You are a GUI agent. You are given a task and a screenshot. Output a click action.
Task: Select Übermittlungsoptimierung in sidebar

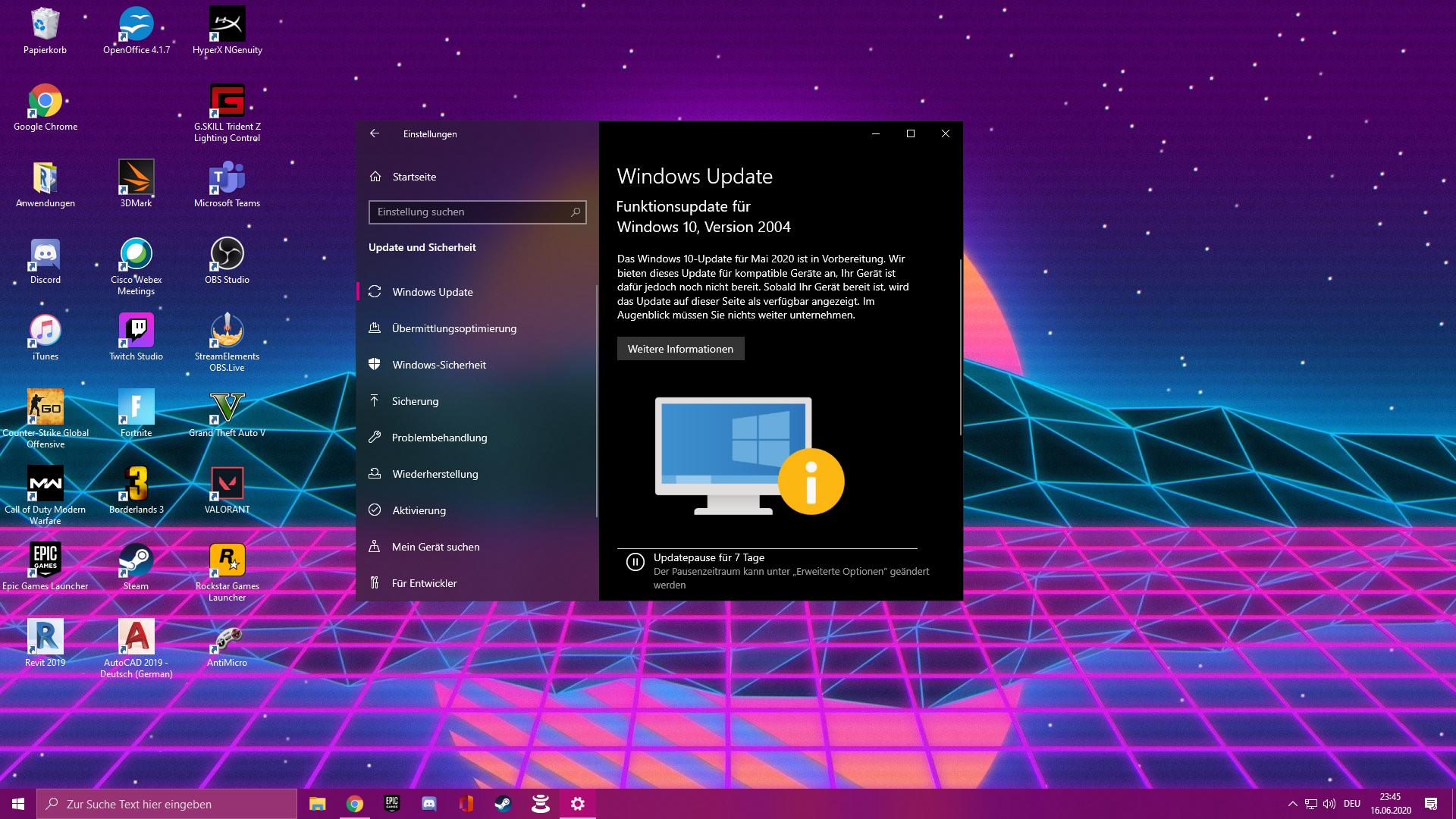tap(453, 328)
